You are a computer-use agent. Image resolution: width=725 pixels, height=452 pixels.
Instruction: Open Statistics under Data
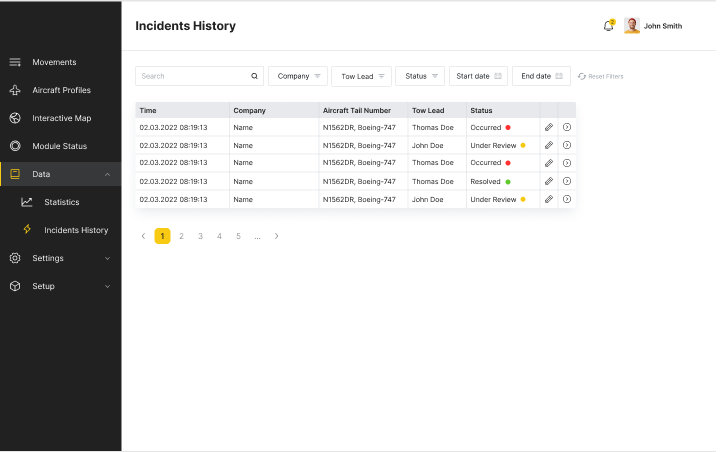pos(61,202)
